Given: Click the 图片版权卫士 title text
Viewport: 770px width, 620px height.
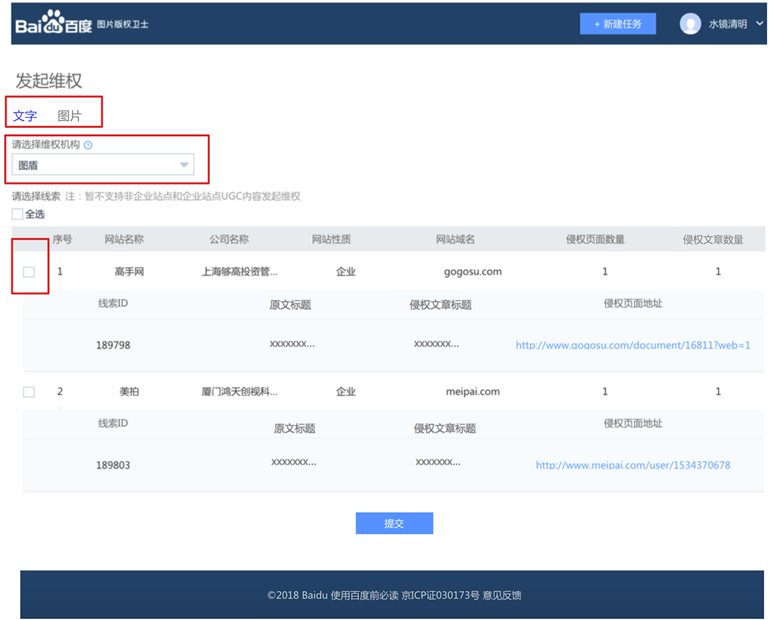Looking at the screenshot, I should [123, 24].
